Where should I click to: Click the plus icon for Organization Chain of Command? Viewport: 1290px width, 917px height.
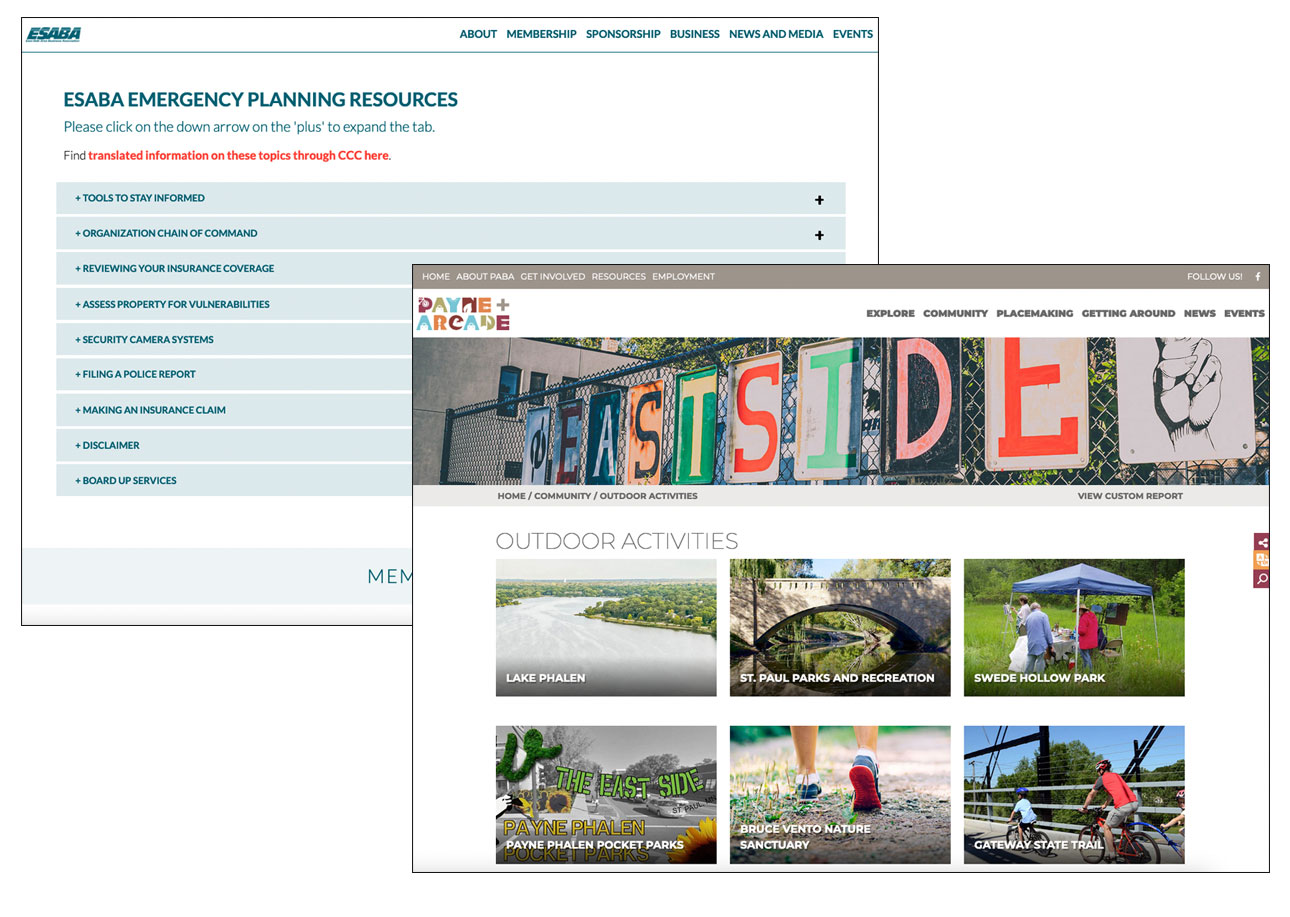point(819,235)
